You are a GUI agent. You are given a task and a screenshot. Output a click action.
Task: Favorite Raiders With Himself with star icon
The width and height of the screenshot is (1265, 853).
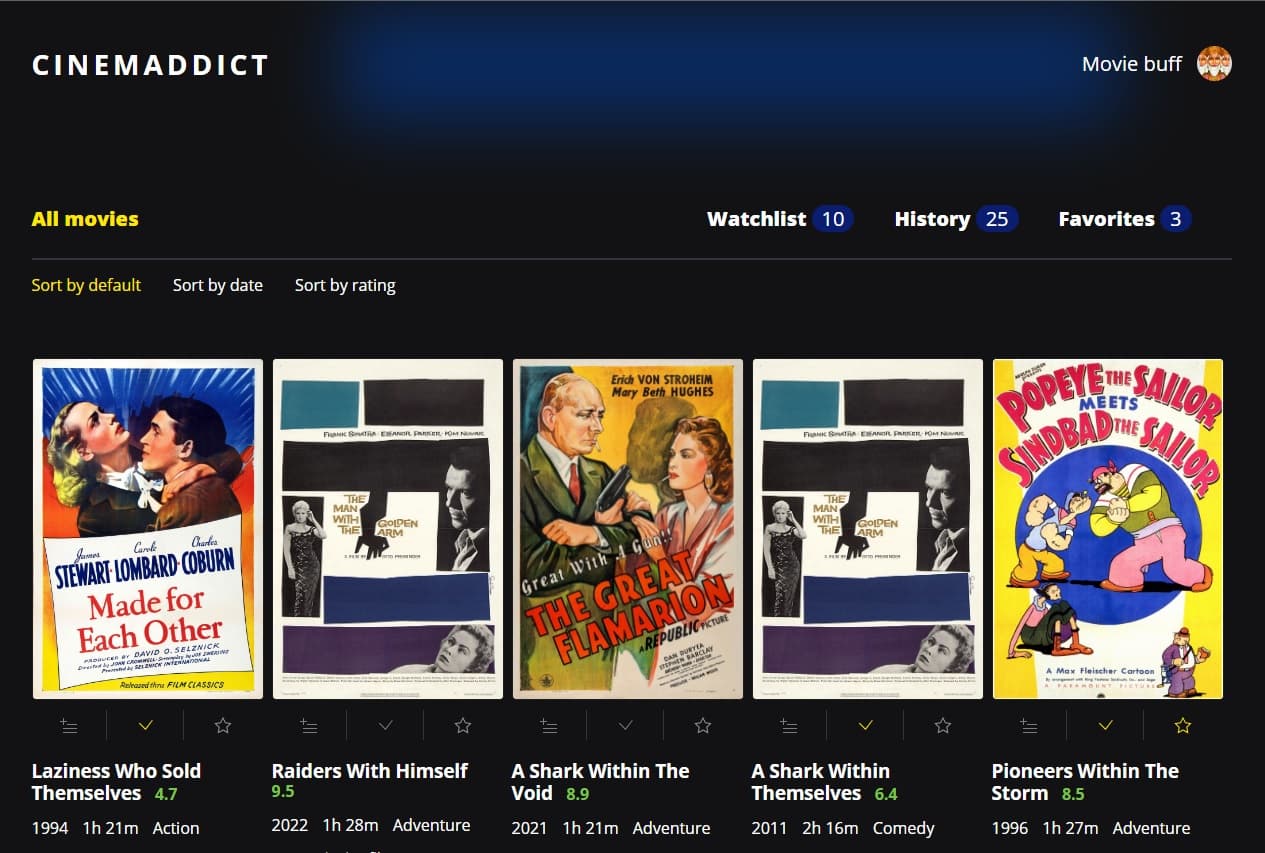pyautogui.click(x=463, y=726)
